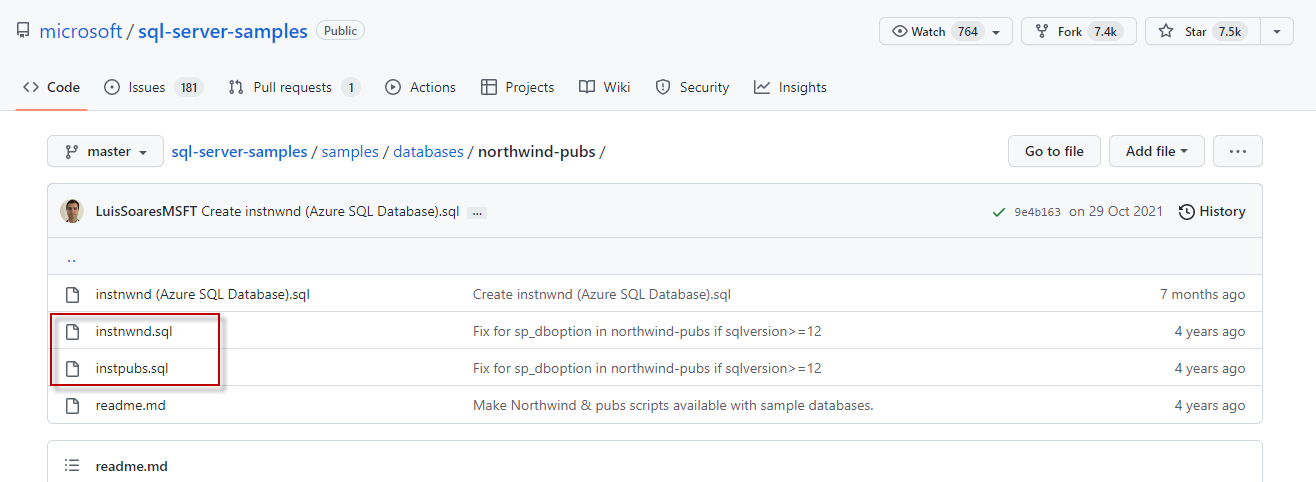Image resolution: width=1316 pixels, height=482 pixels.
Task: Click the list icon beside readme.md header
Action: pyautogui.click(x=72, y=465)
